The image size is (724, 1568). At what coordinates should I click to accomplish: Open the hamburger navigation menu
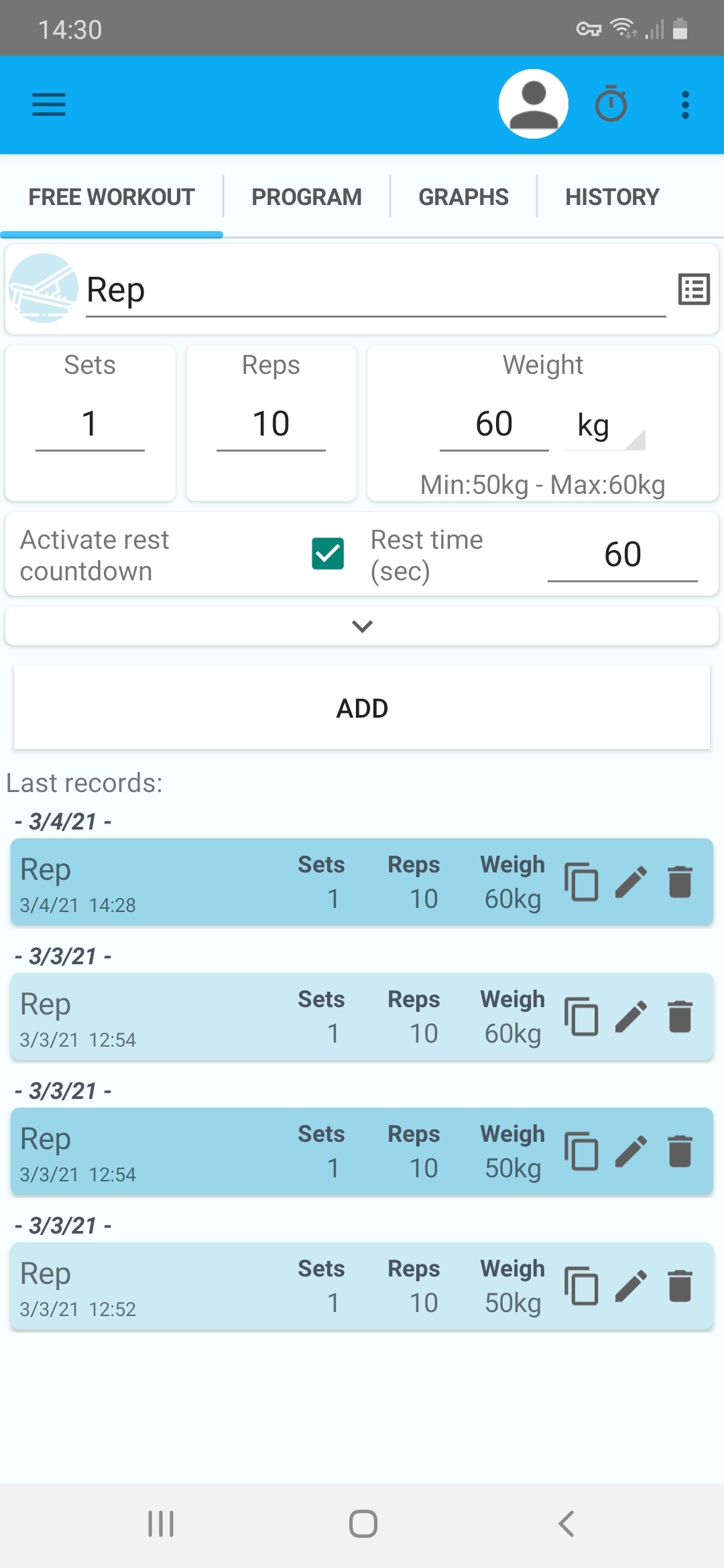click(49, 105)
